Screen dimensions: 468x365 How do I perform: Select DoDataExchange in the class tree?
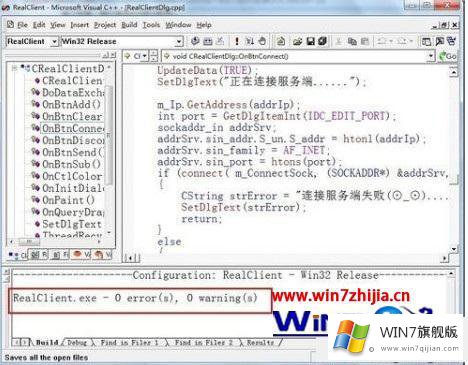click(73, 92)
